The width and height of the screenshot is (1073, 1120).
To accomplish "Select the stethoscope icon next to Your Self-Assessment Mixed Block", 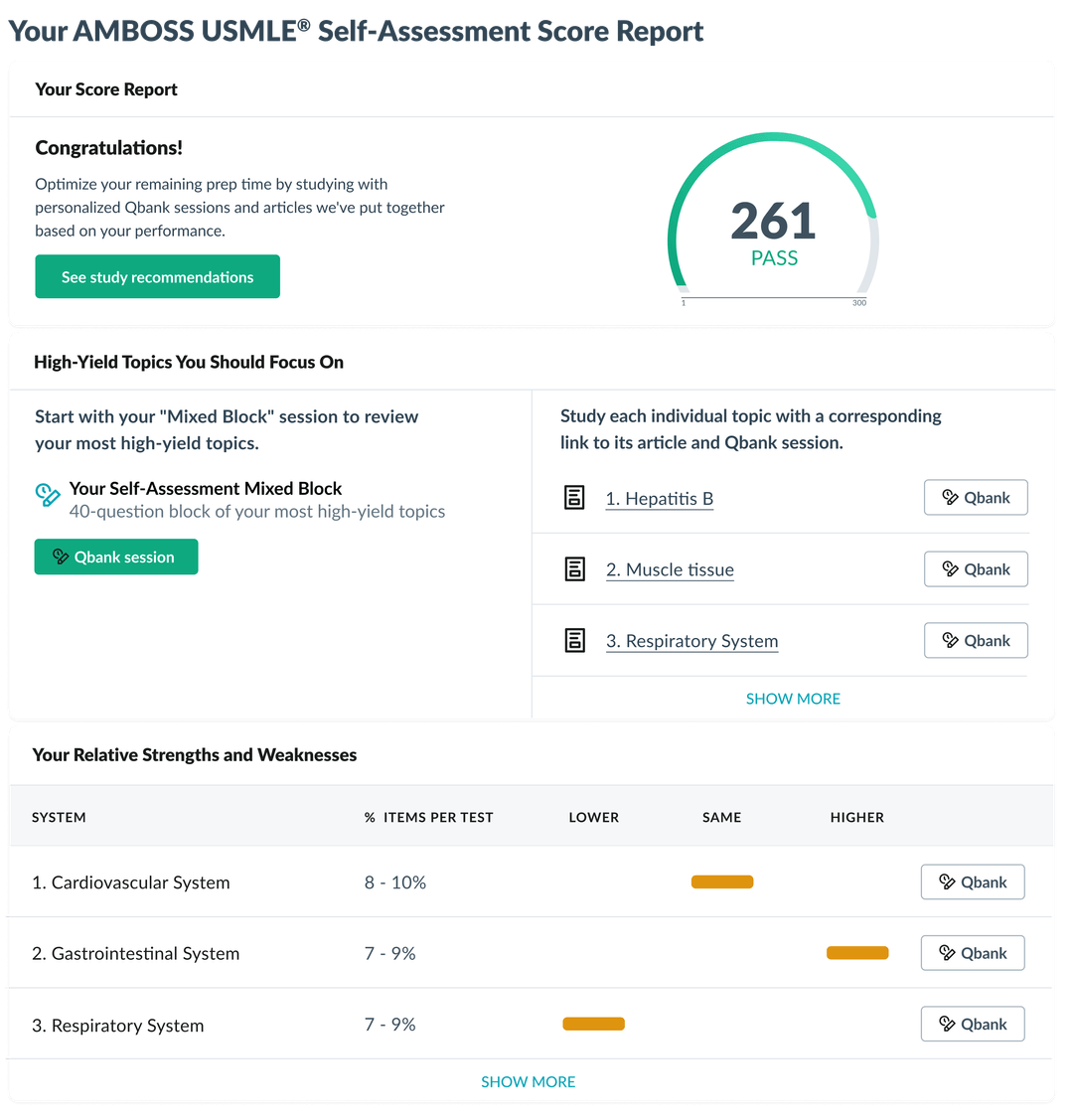I will click(47, 494).
